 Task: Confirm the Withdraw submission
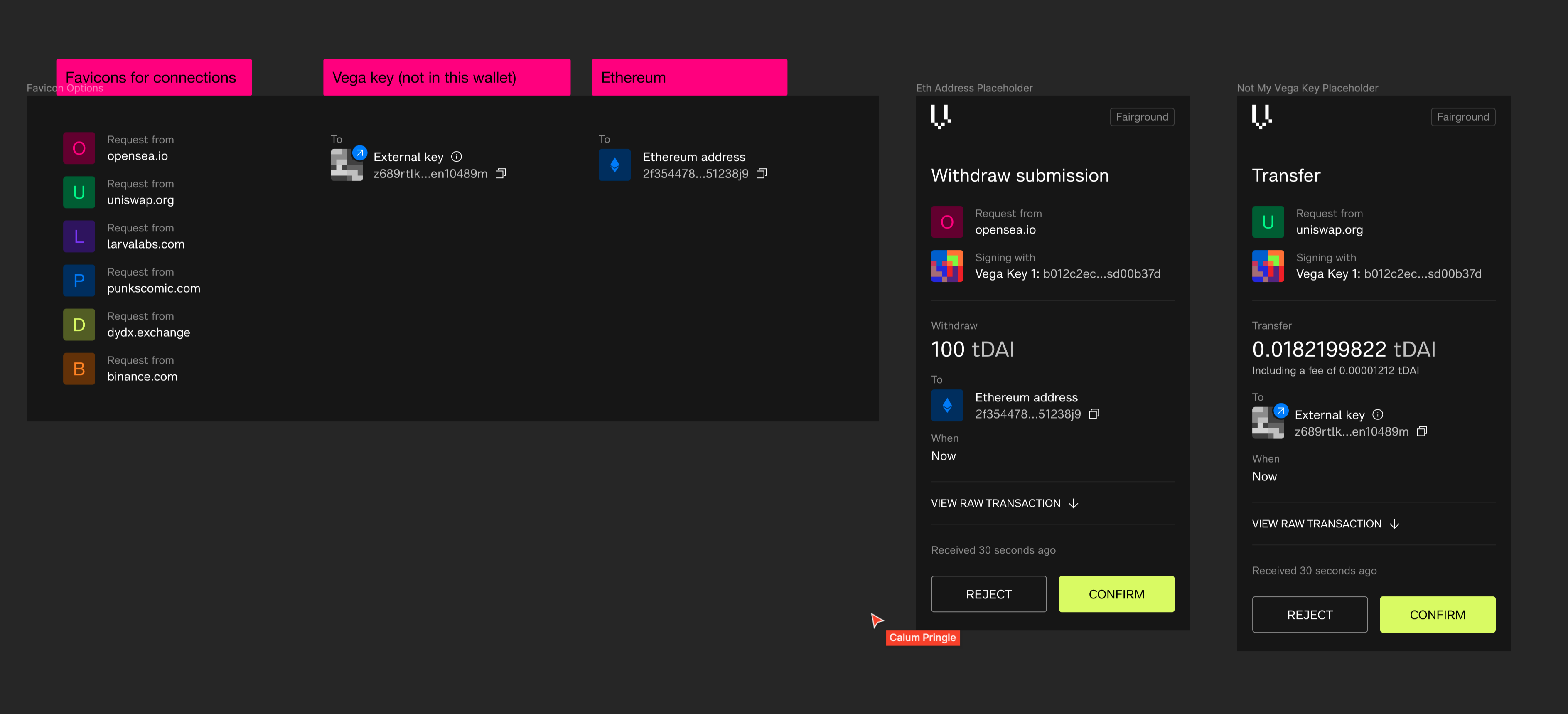pyautogui.click(x=1116, y=594)
